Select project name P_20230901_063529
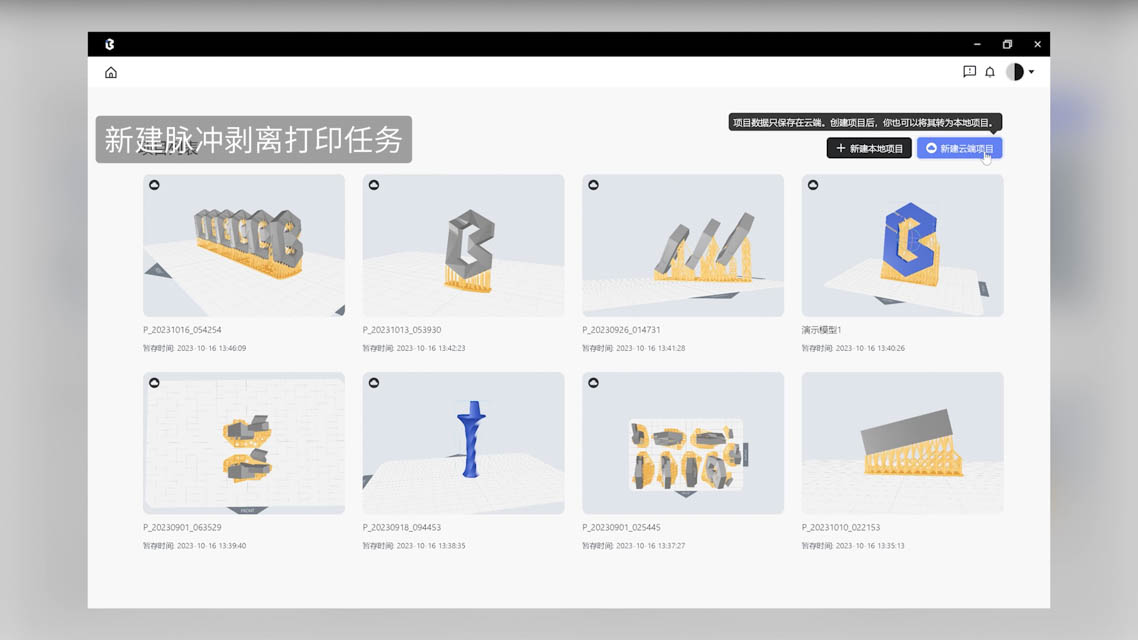The height and width of the screenshot is (640, 1138). (182, 528)
